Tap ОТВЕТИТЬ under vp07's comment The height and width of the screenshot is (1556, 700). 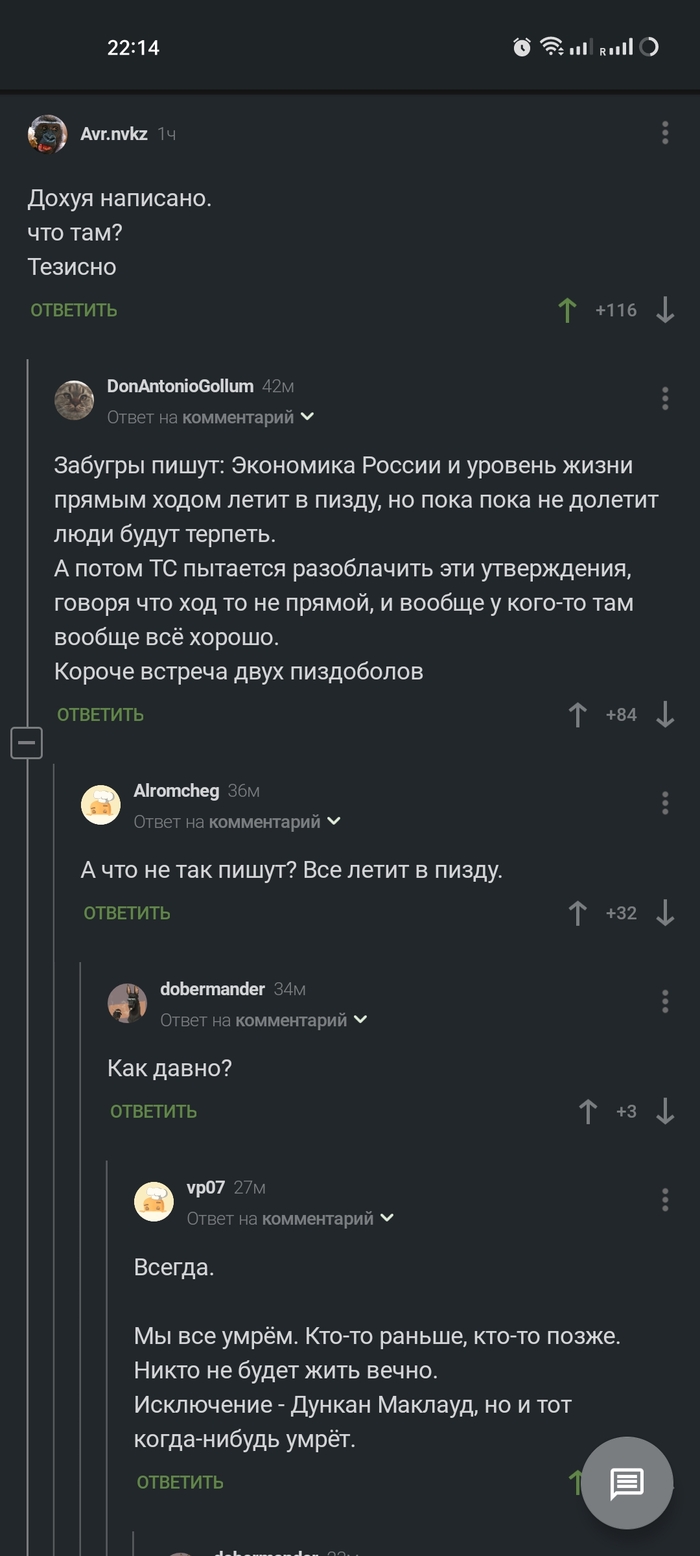pyautogui.click(x=180, y=1482)
